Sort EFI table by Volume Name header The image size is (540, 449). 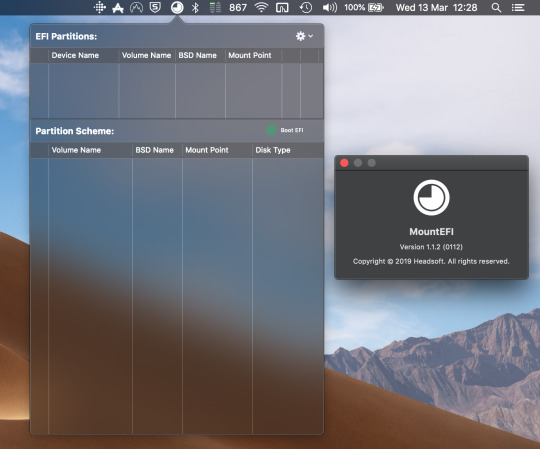pyautogui.click(x=146, y=55)
